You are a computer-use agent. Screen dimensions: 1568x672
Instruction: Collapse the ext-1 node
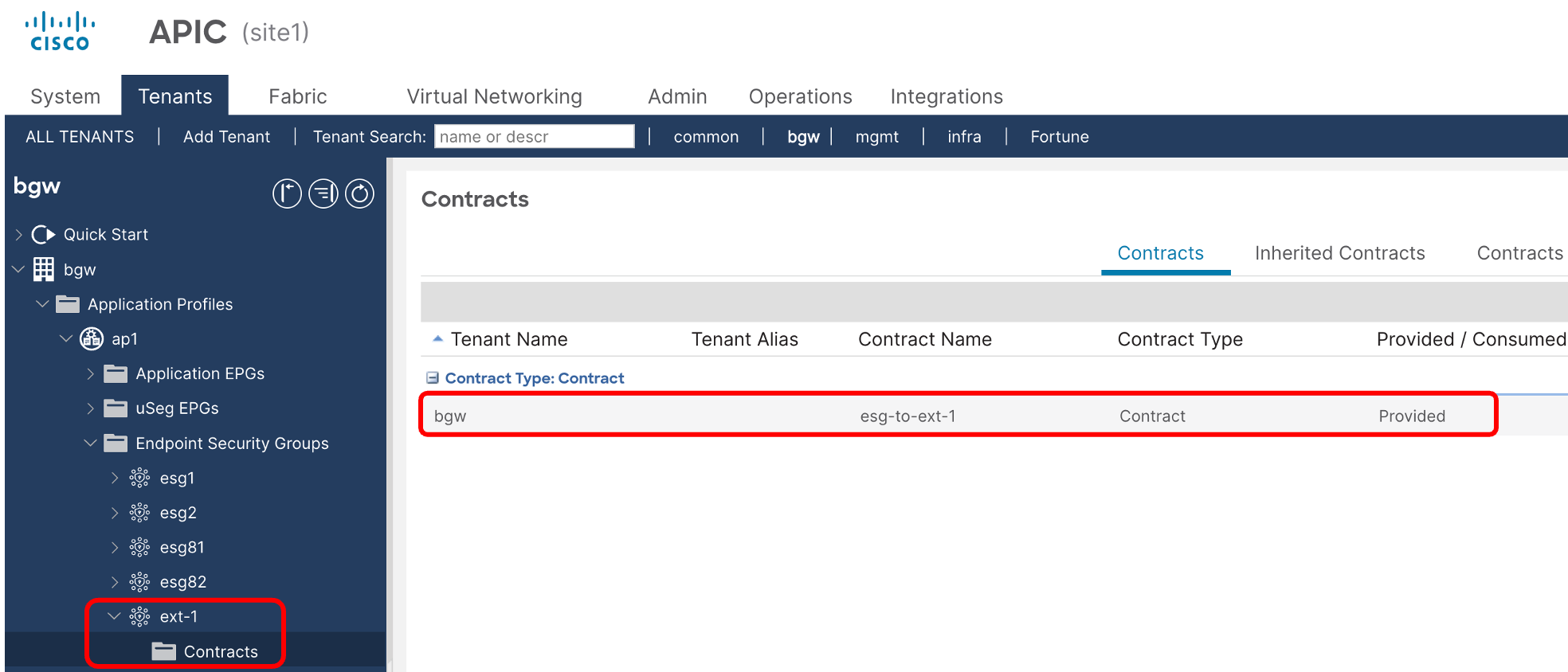pos(114,616)
